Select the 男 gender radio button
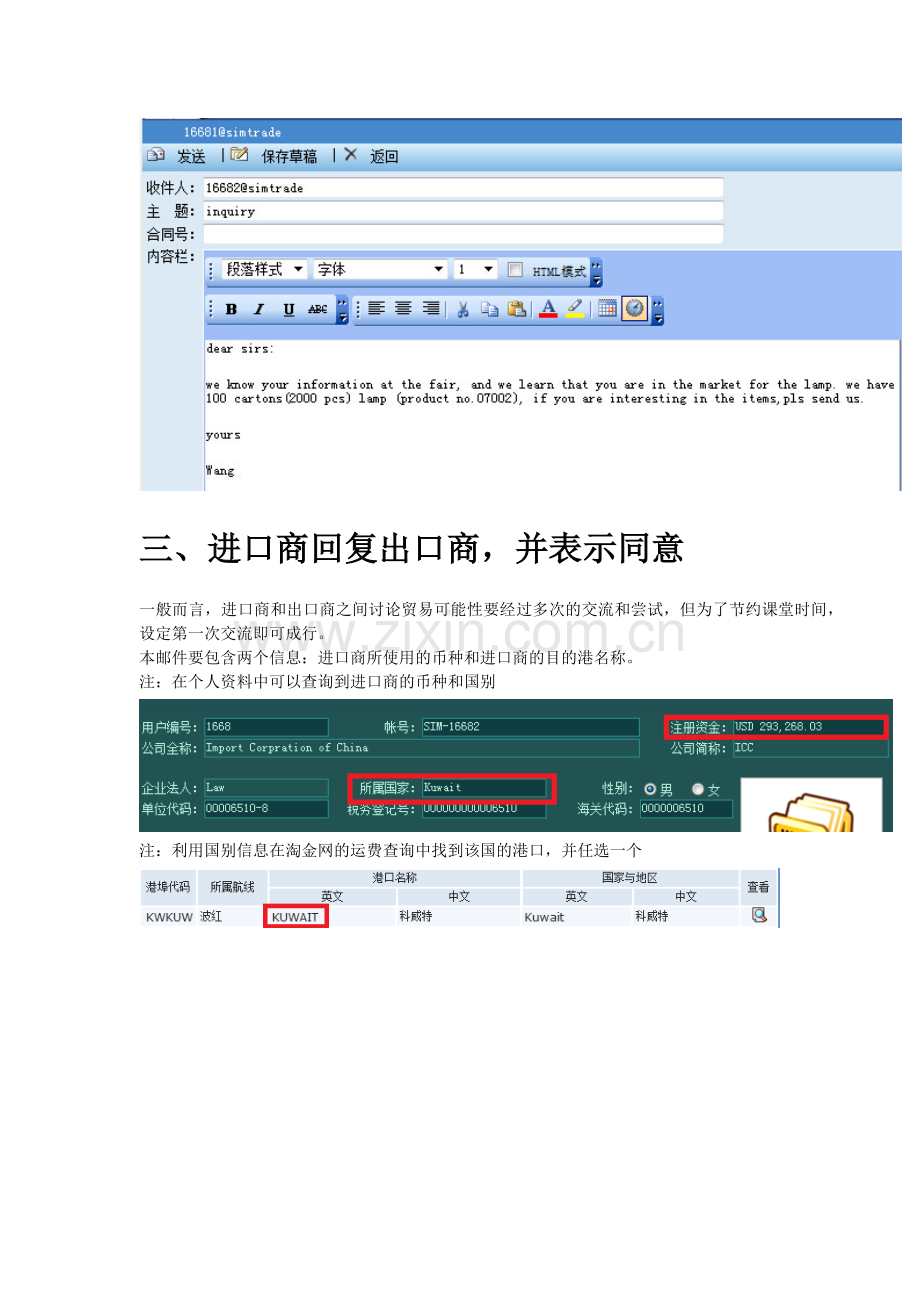This screenshot has width=920, height=1302. pyautogui.click(x=651, y=789)
